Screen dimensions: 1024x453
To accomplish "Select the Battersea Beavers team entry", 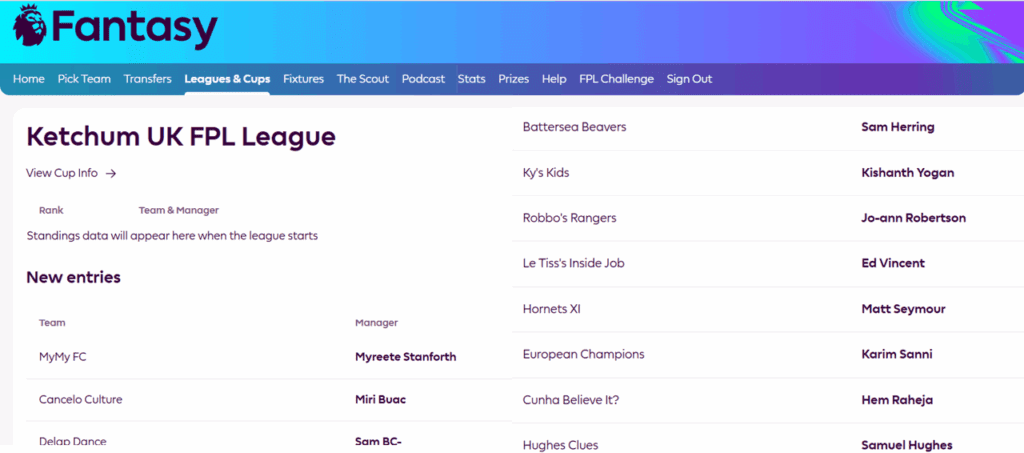I will (x=575, y=127).
